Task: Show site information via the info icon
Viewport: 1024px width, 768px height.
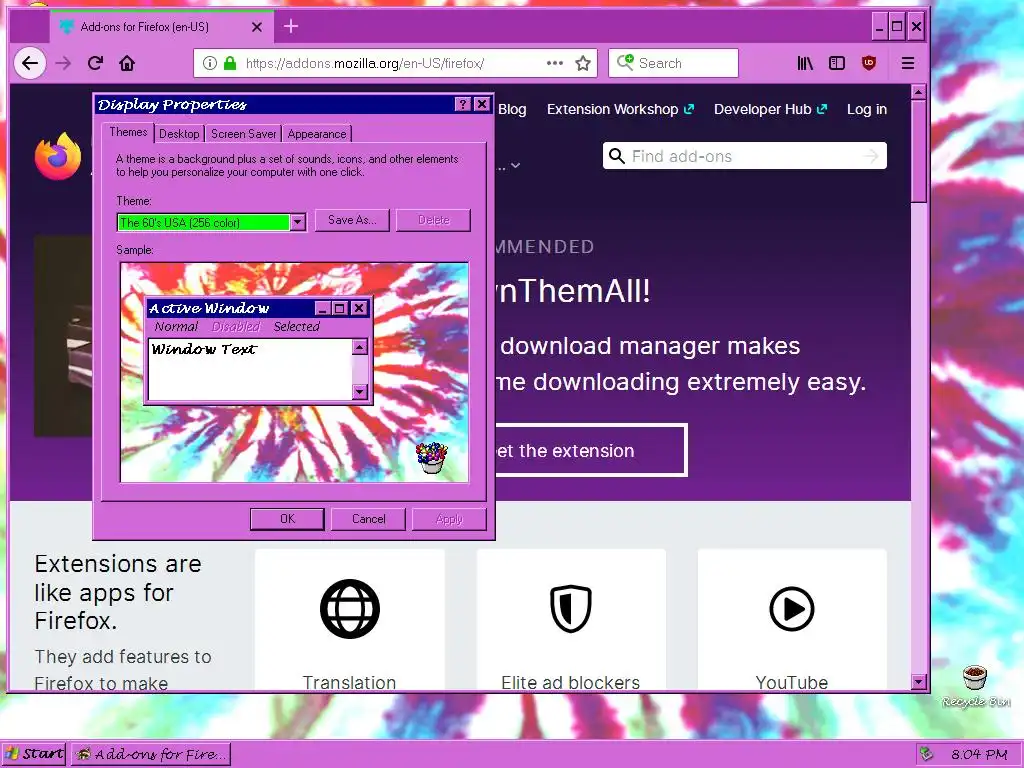Action: (x=210, y=63)
